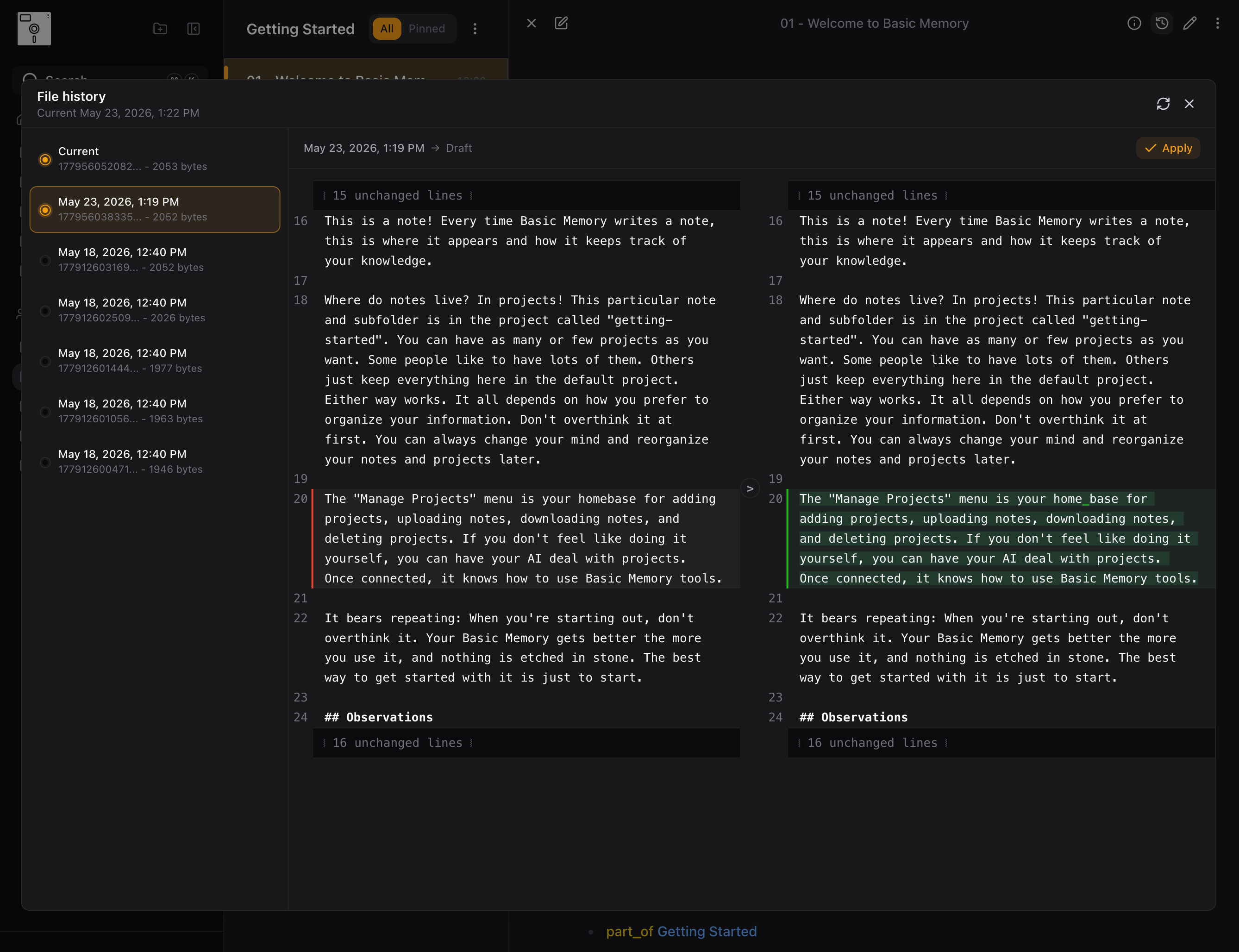Click the 'part_of' relation label
The width and height of the screenshot is (1239, 952).
[629, 932]
